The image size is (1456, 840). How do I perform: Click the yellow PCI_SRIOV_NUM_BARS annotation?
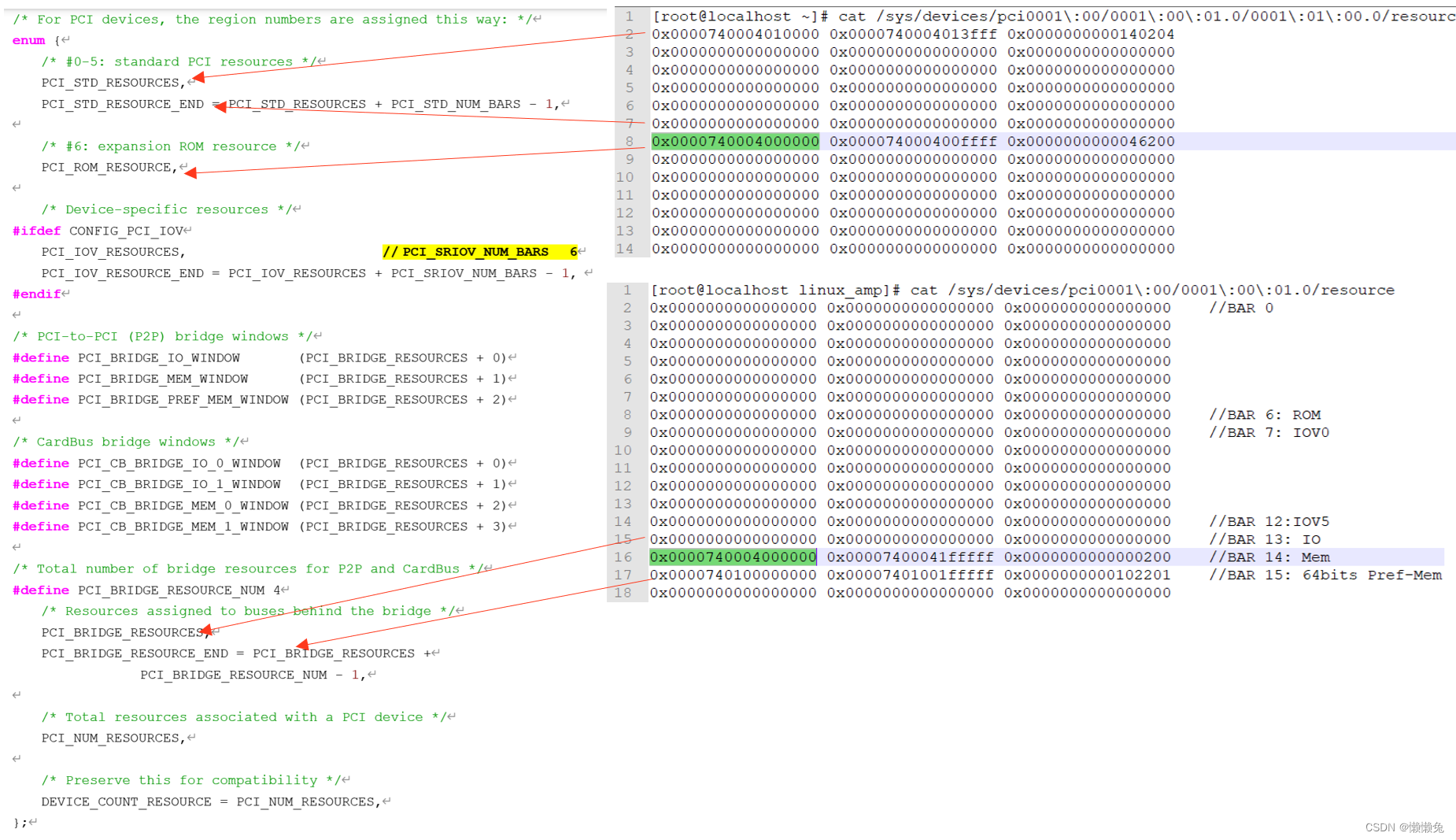478,251
